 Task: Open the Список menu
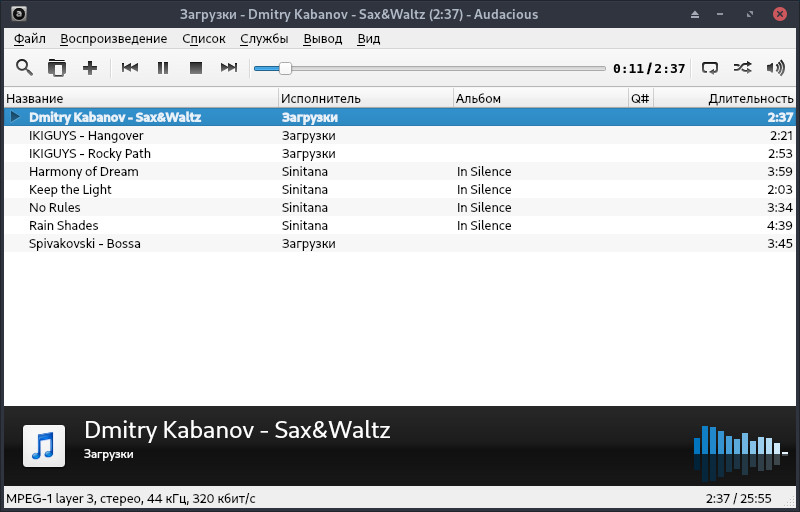coord(204,39)
